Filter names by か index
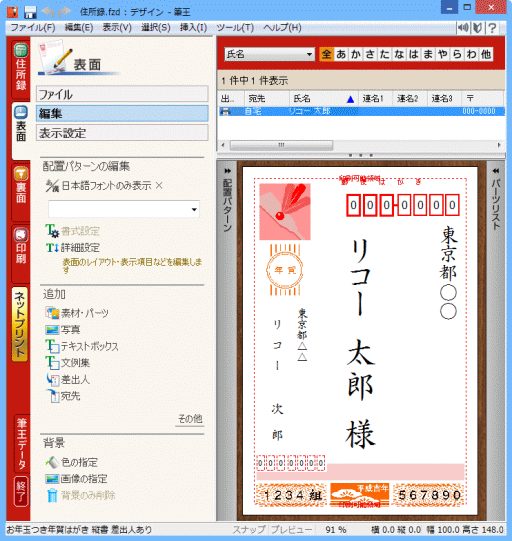 tap(355, 54)
